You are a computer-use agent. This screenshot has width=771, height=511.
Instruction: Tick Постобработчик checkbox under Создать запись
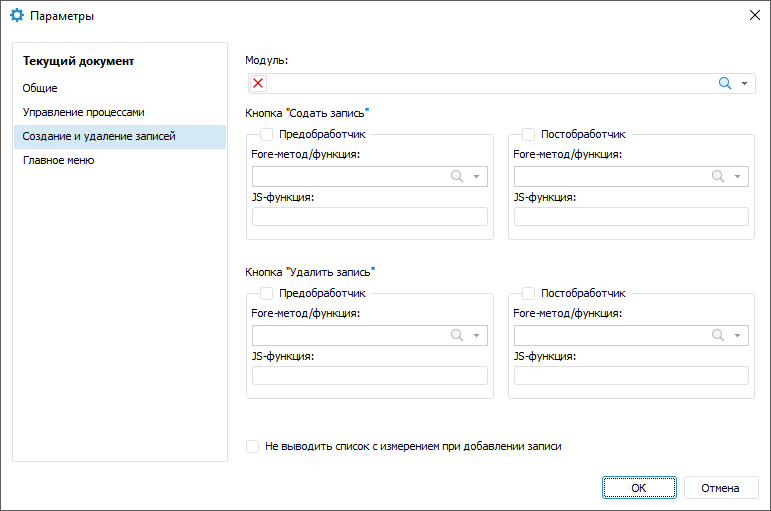(528, 133)
